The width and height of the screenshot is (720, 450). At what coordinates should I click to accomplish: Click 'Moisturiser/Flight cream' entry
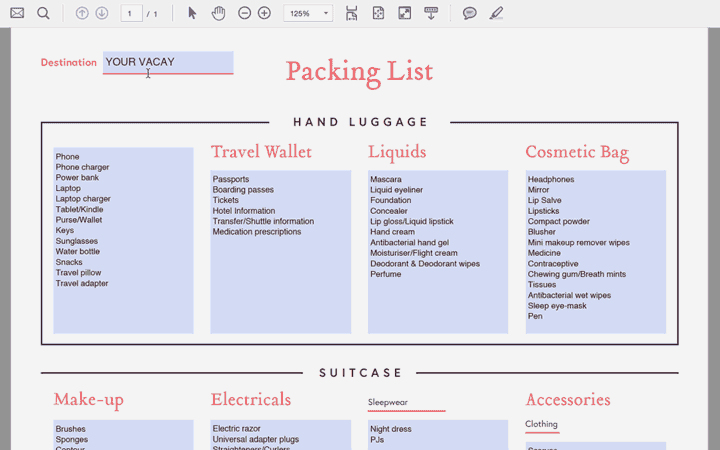[x=414, y=253]
